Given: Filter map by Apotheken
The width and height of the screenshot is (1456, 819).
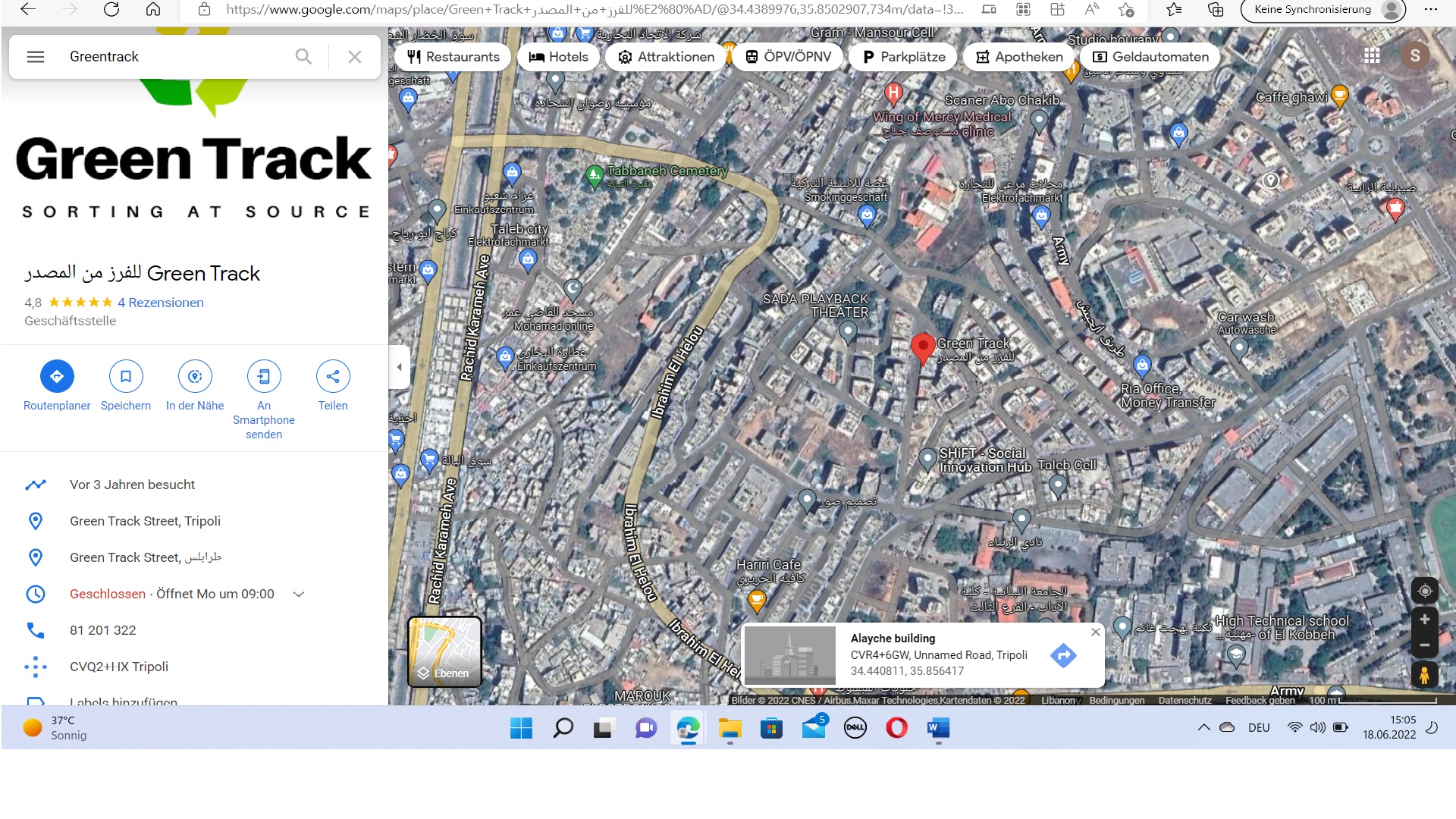Looking at the screenshot, I should [x=1018, y=57].
